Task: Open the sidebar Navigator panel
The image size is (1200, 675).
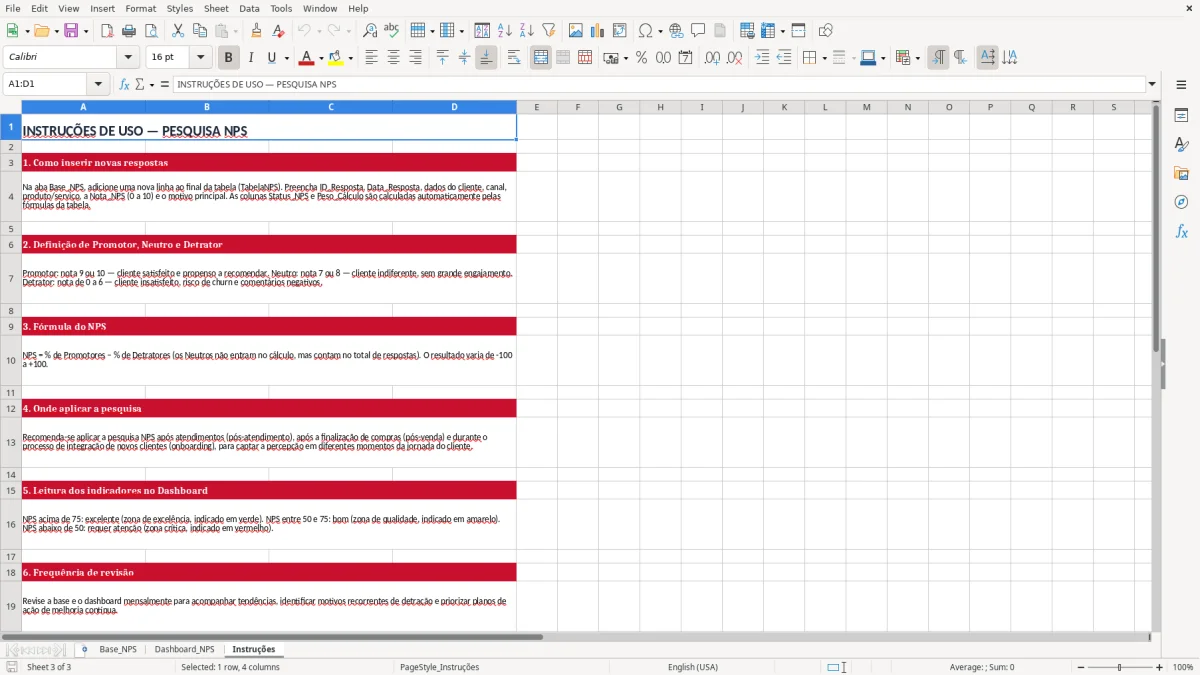Action: (1181, 203)
